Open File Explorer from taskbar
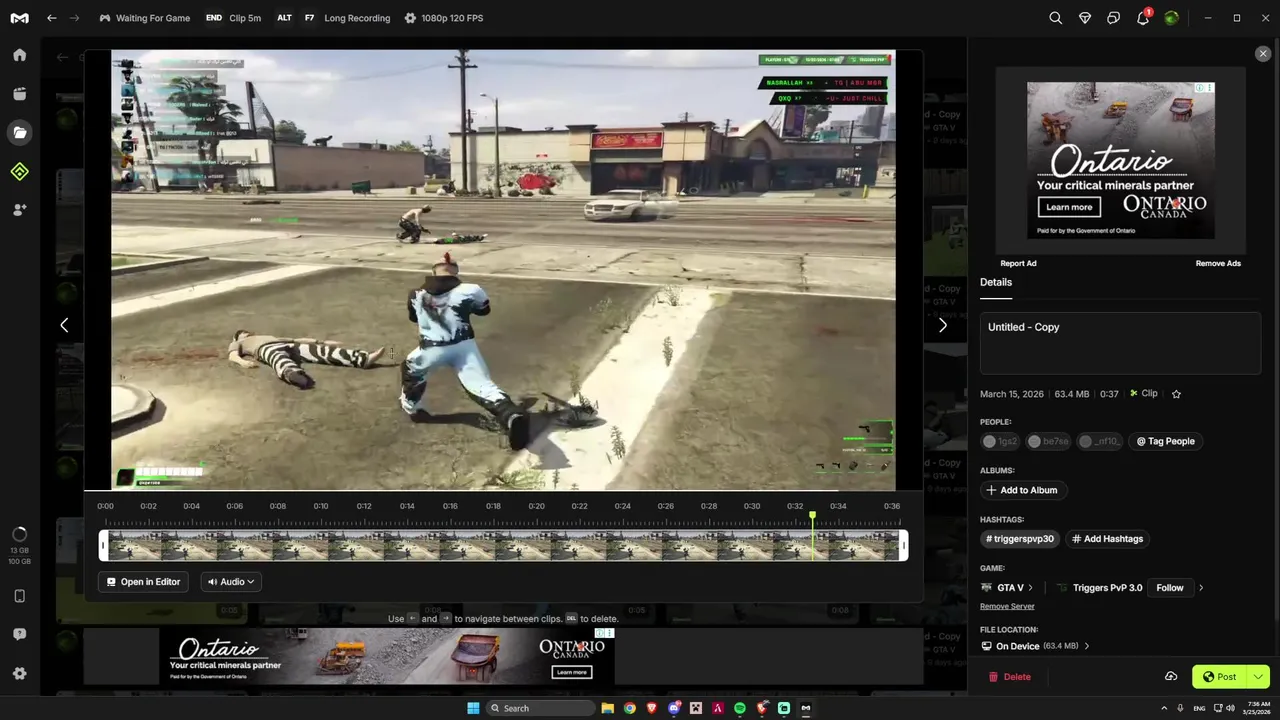This screenshot has width=1280, height=720. point(607,708)
